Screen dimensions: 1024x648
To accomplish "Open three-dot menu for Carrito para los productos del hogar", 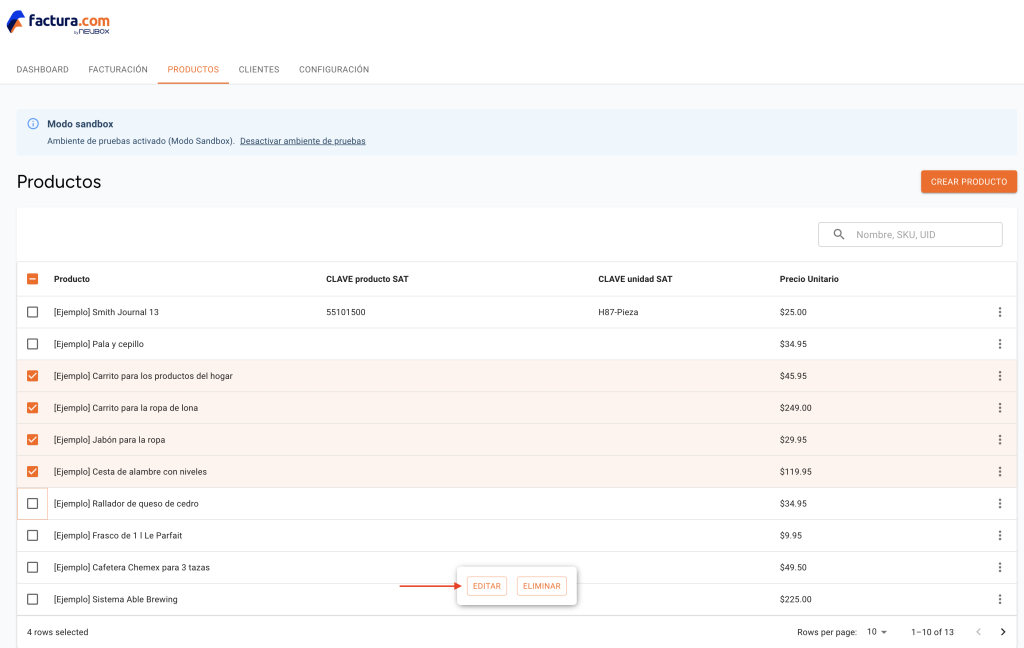I will (999, 376).
